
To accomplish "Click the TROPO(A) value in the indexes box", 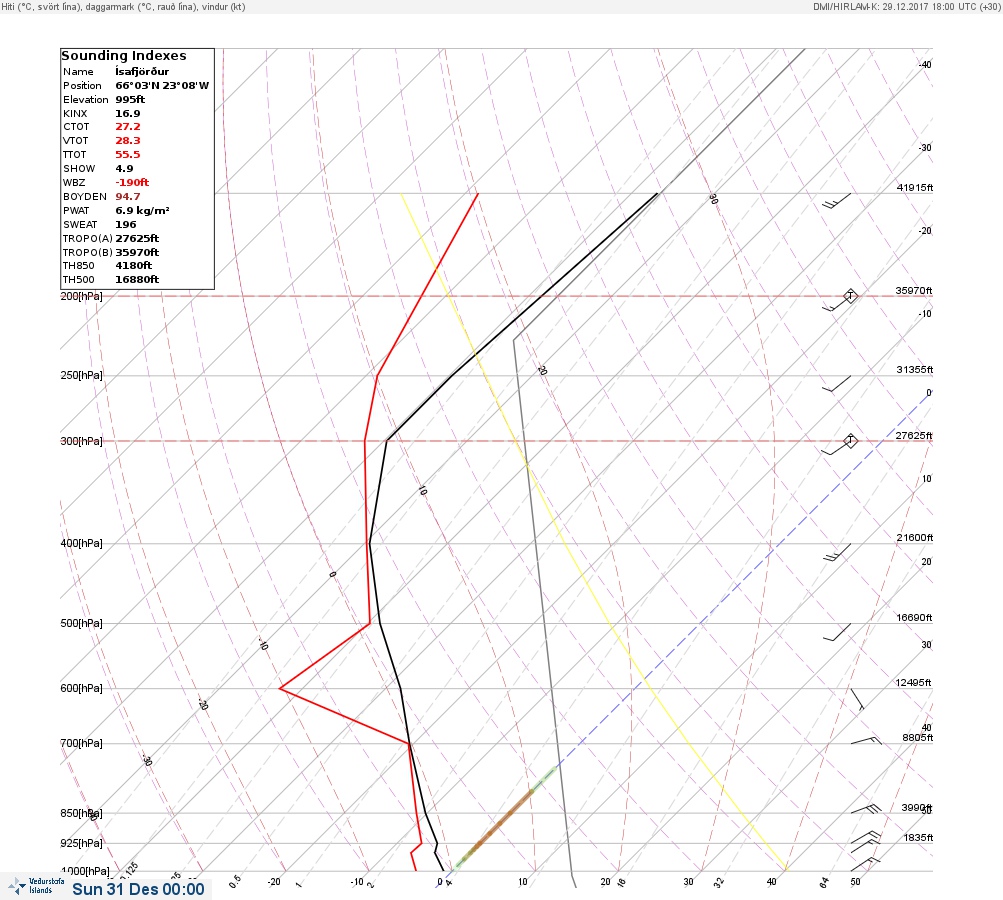I will click(x=137, y=239).
